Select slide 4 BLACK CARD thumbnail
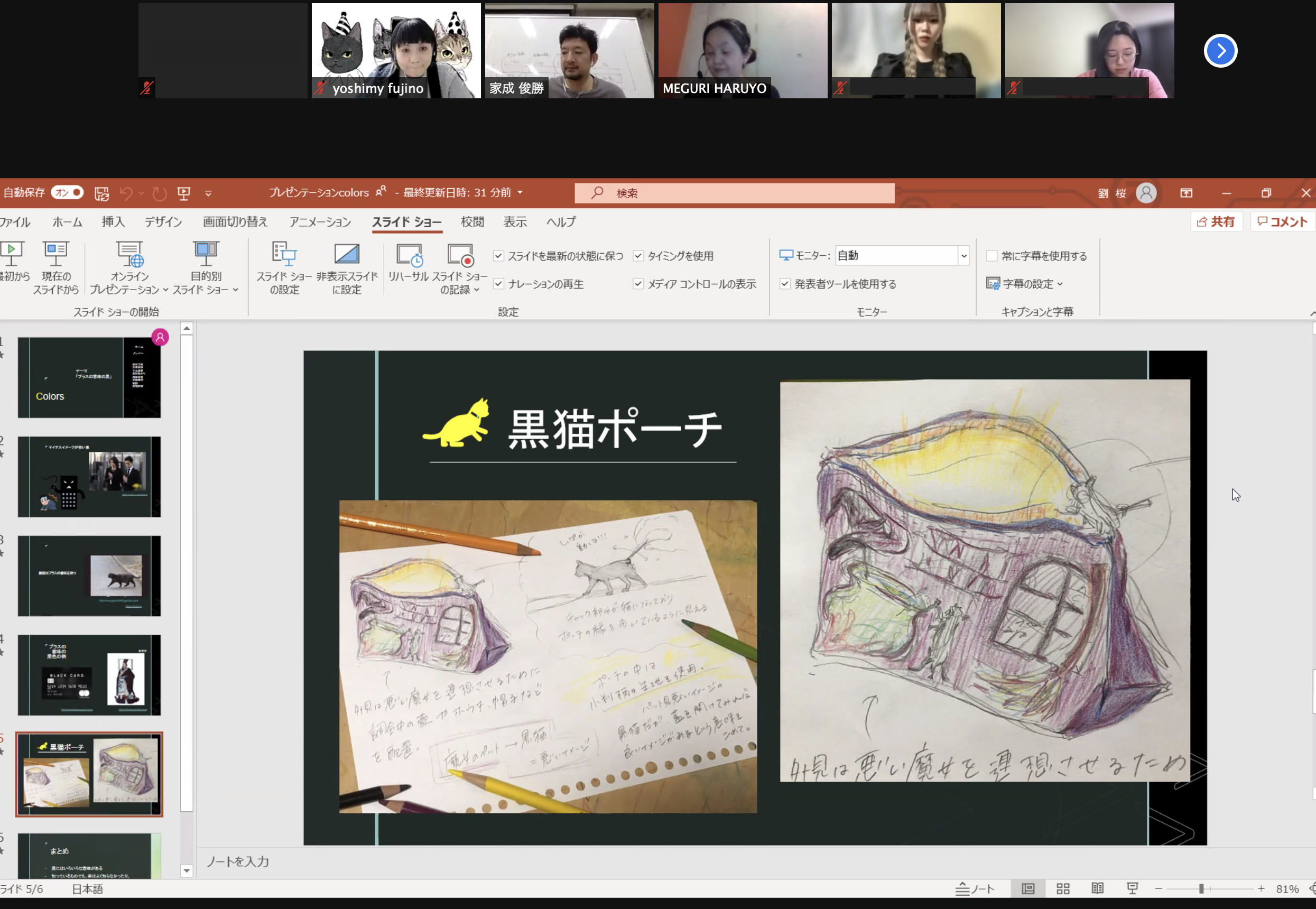The image size is (1316, 909). (89, 675)
